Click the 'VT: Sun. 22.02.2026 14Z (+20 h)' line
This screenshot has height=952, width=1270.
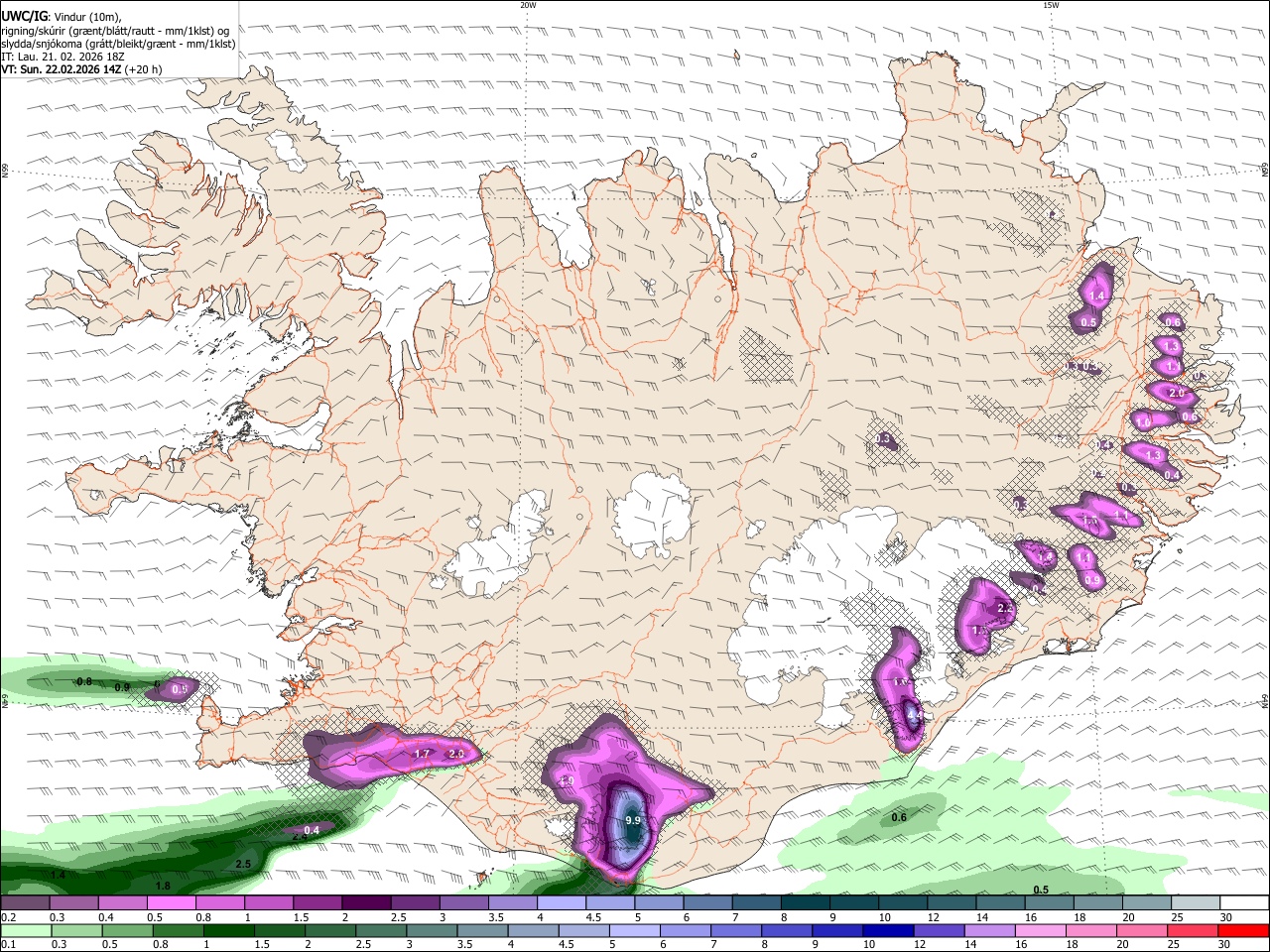pos(81,70)
